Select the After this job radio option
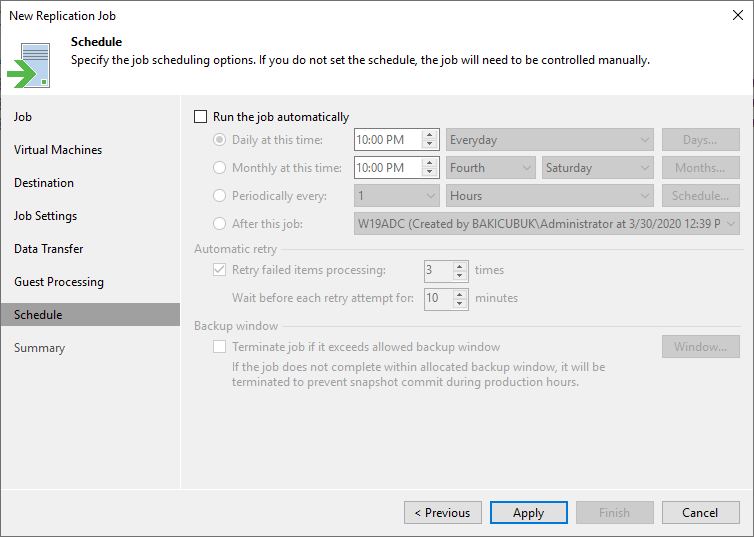Screen dimensions: 754x537 [x=219, y=224]
